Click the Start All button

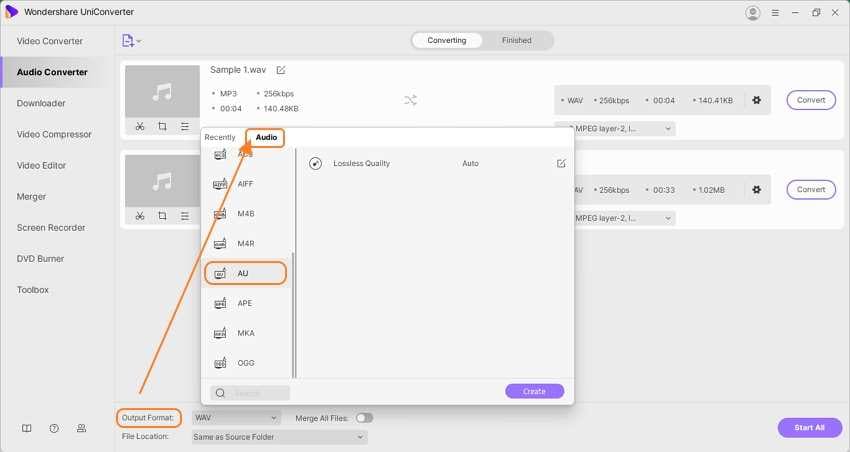[x=809, y=427]
